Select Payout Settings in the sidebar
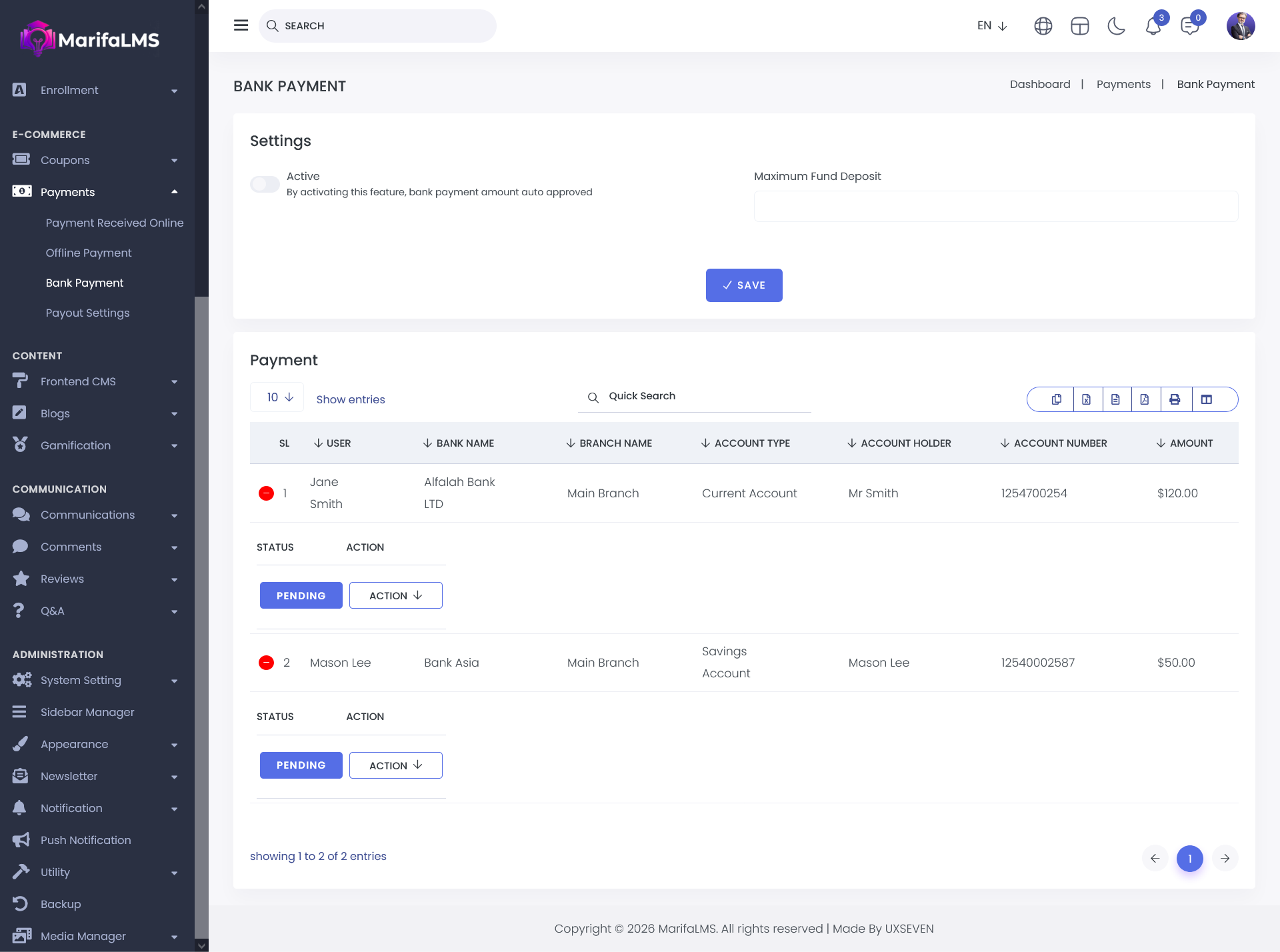Viewport: 1280px width, 952px height. (87, 313)
